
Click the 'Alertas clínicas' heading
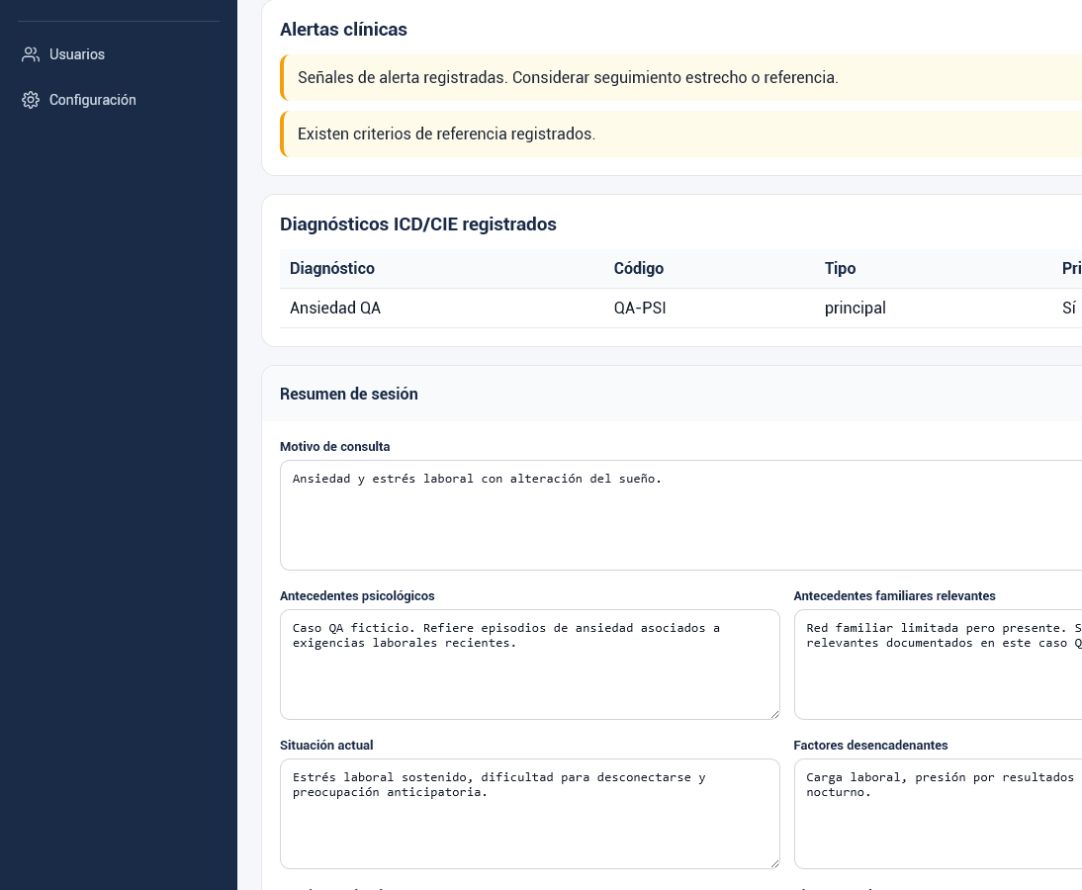click(x=344, y=30)
